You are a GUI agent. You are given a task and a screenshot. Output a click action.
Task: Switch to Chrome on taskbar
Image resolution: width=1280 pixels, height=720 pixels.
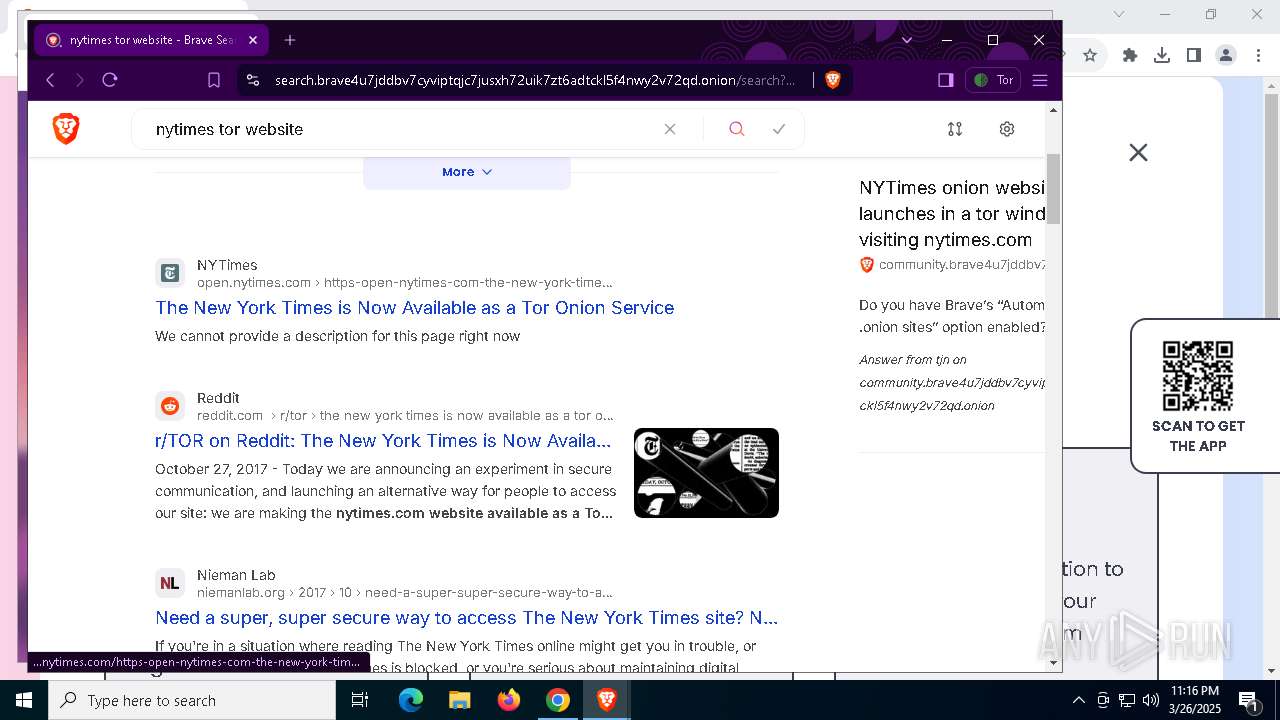tap(558, 700)
